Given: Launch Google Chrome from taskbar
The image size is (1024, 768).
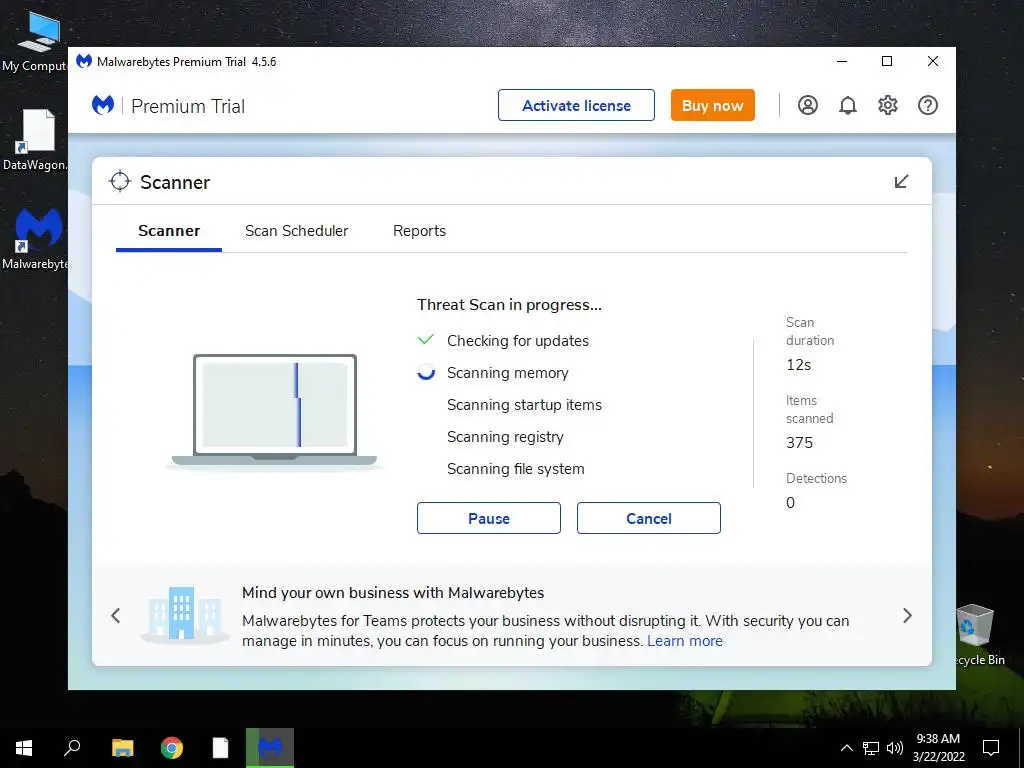Looking at the screenshot, I should coord(172,748).
